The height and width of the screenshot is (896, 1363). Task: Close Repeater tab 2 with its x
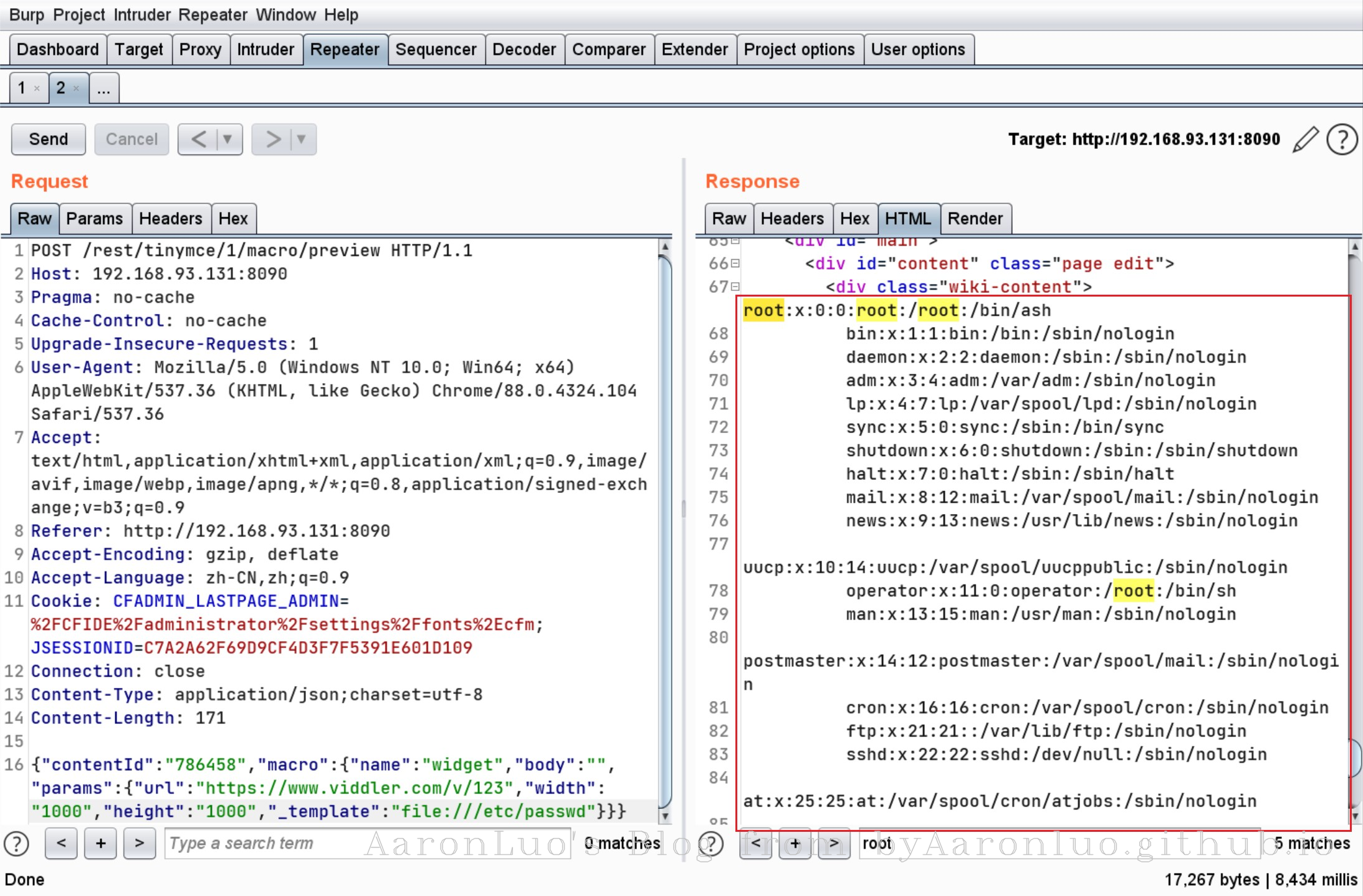click(76, 88)
